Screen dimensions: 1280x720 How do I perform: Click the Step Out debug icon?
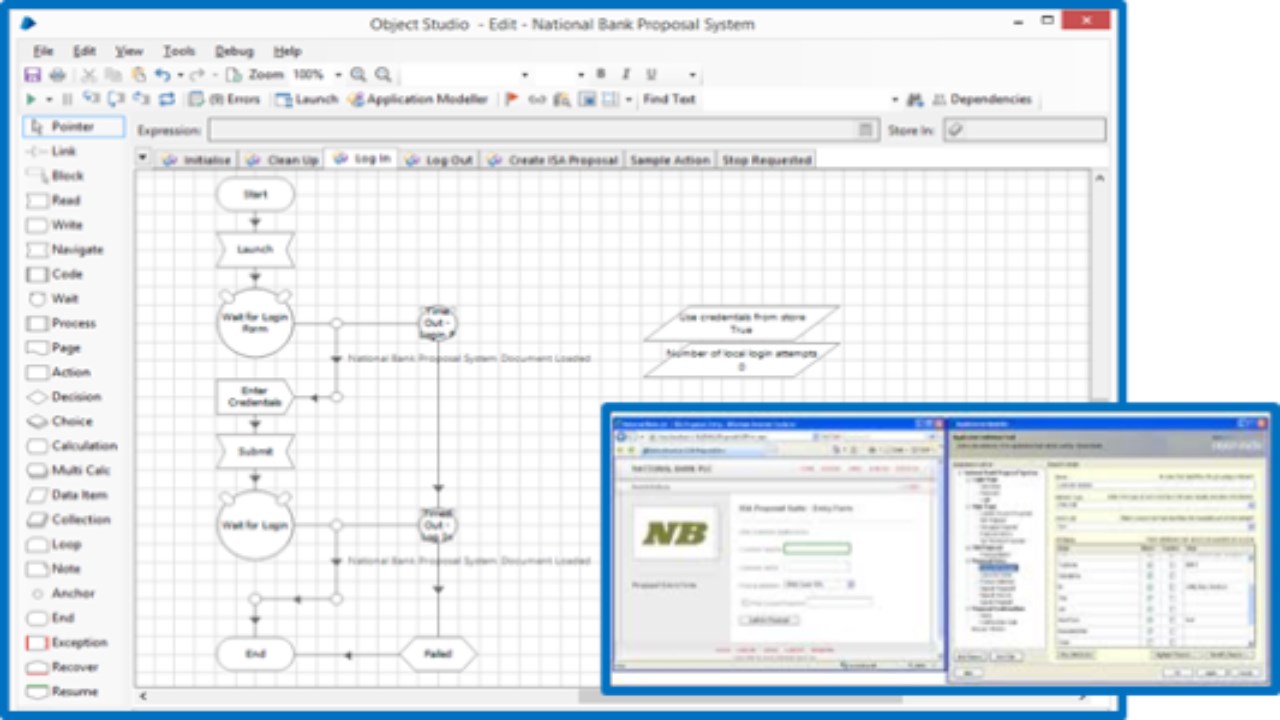click(141, 99)
